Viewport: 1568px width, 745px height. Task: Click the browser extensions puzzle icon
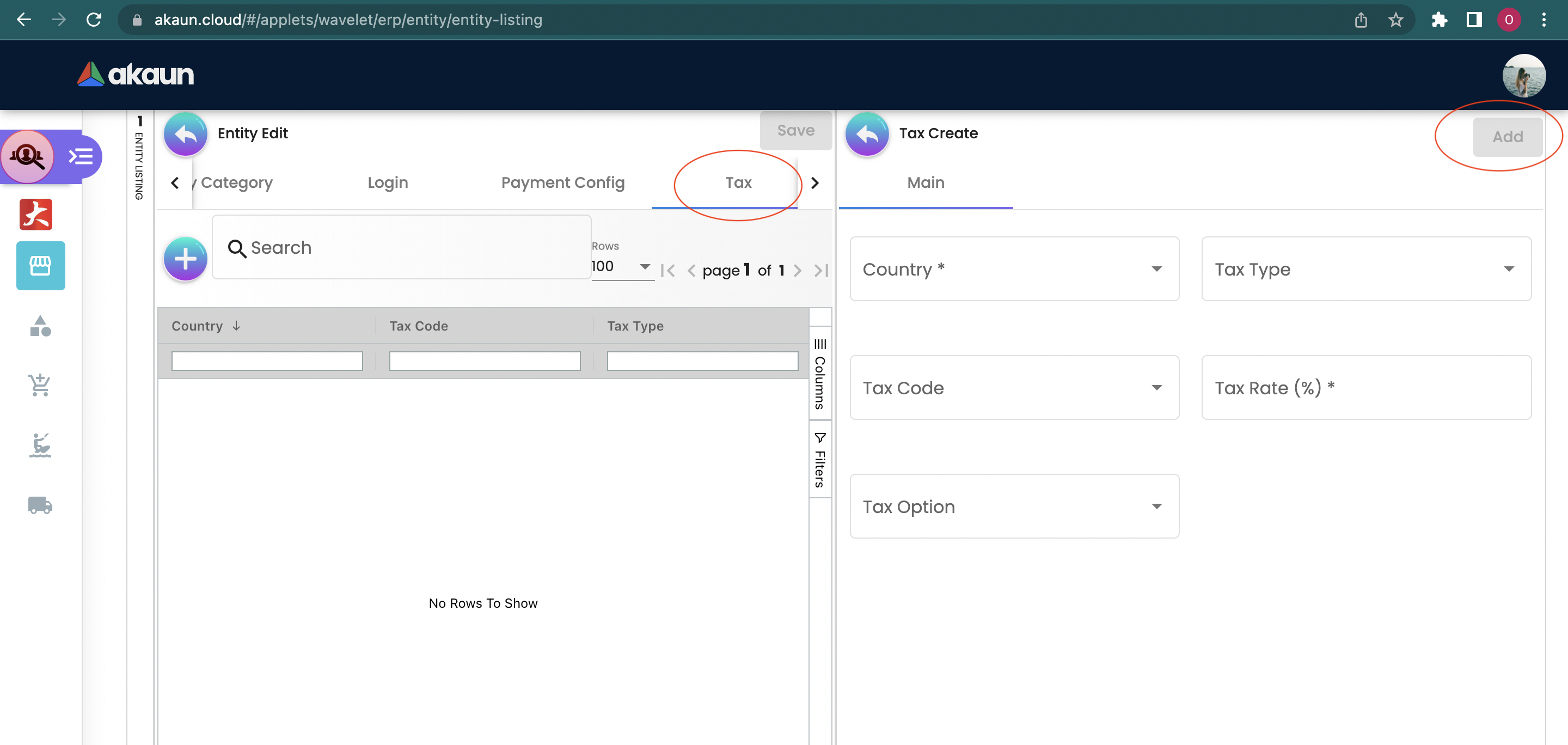[1439, 20]
